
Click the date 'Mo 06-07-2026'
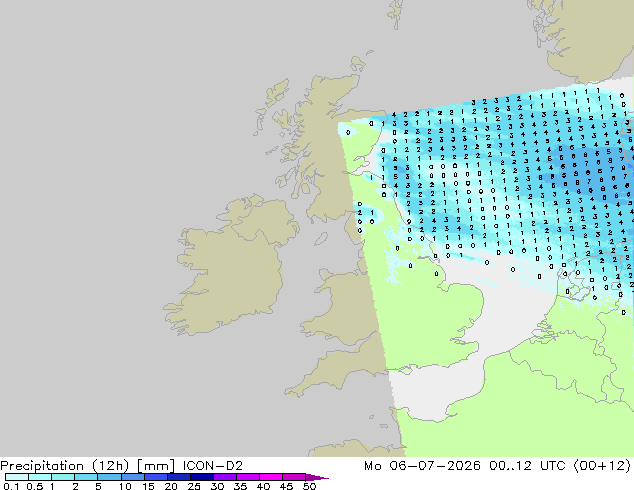[x=422, y=466]
